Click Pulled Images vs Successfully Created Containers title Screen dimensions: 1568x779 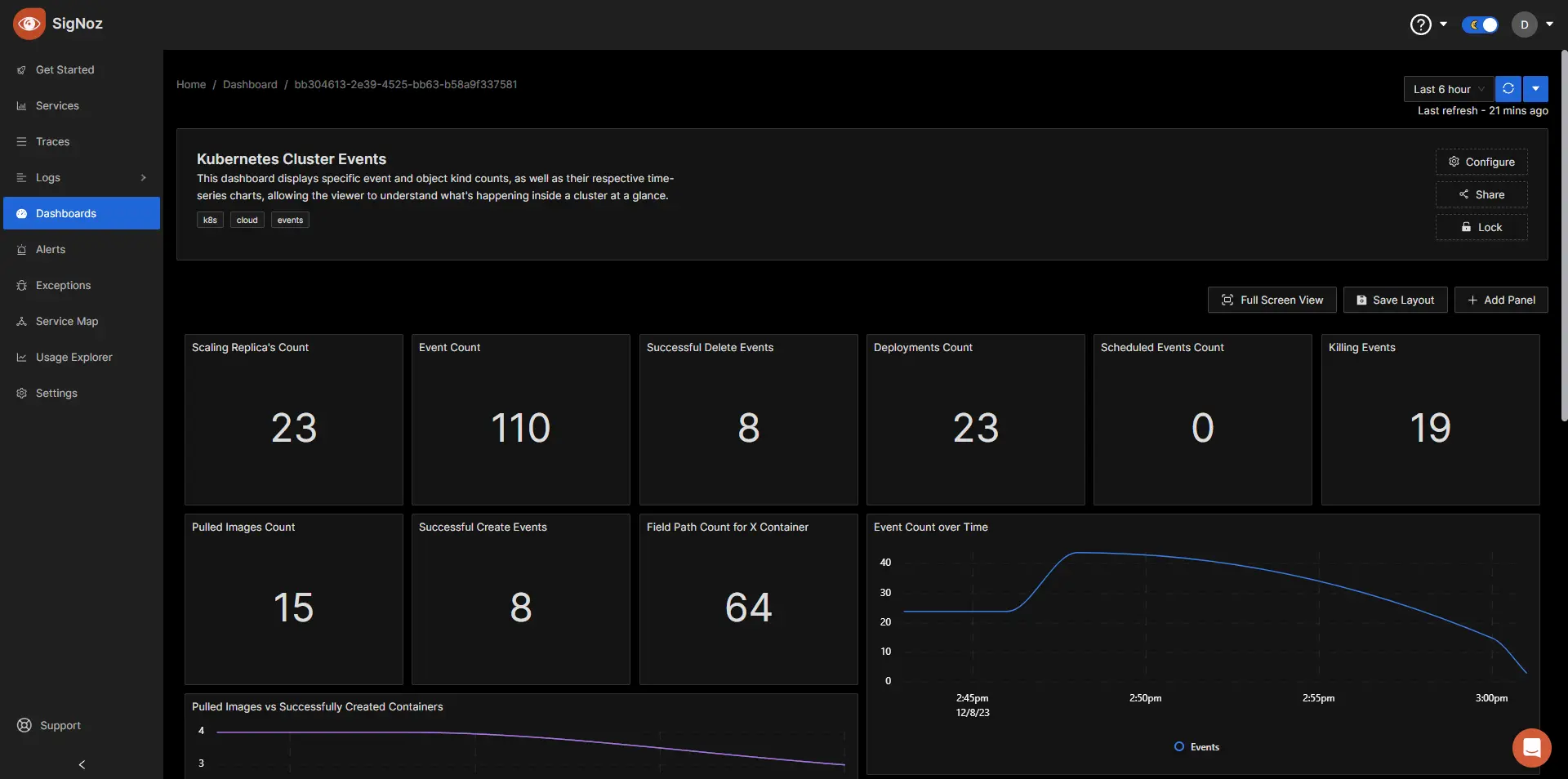click(318, 706)
